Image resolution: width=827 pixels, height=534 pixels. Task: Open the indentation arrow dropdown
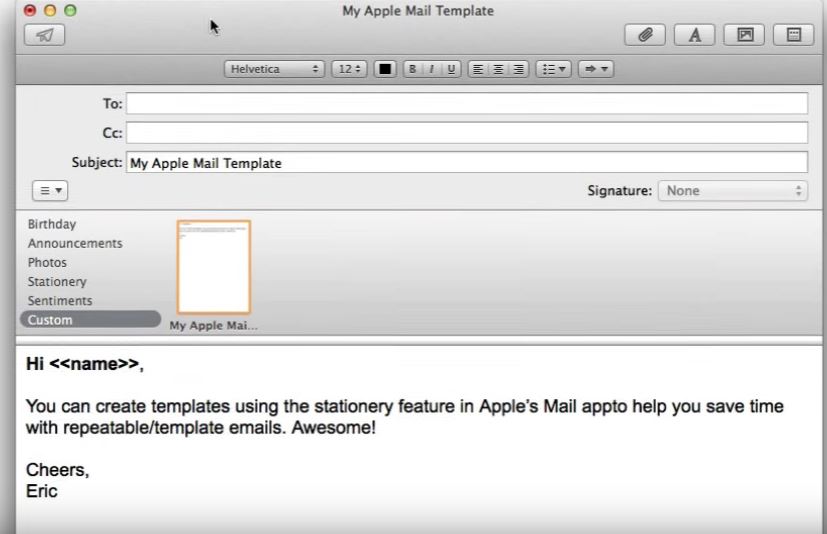[596, 69]
